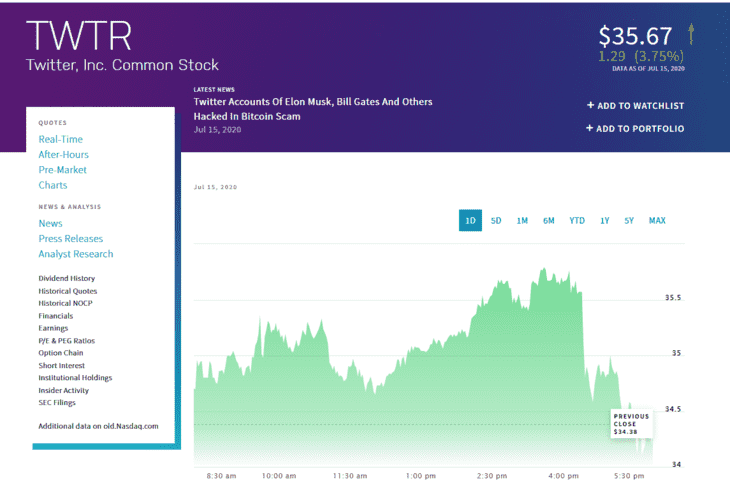Open Institutional Holdings page
The width and height of the screenshot is (730, 500).
coord(75,378)
